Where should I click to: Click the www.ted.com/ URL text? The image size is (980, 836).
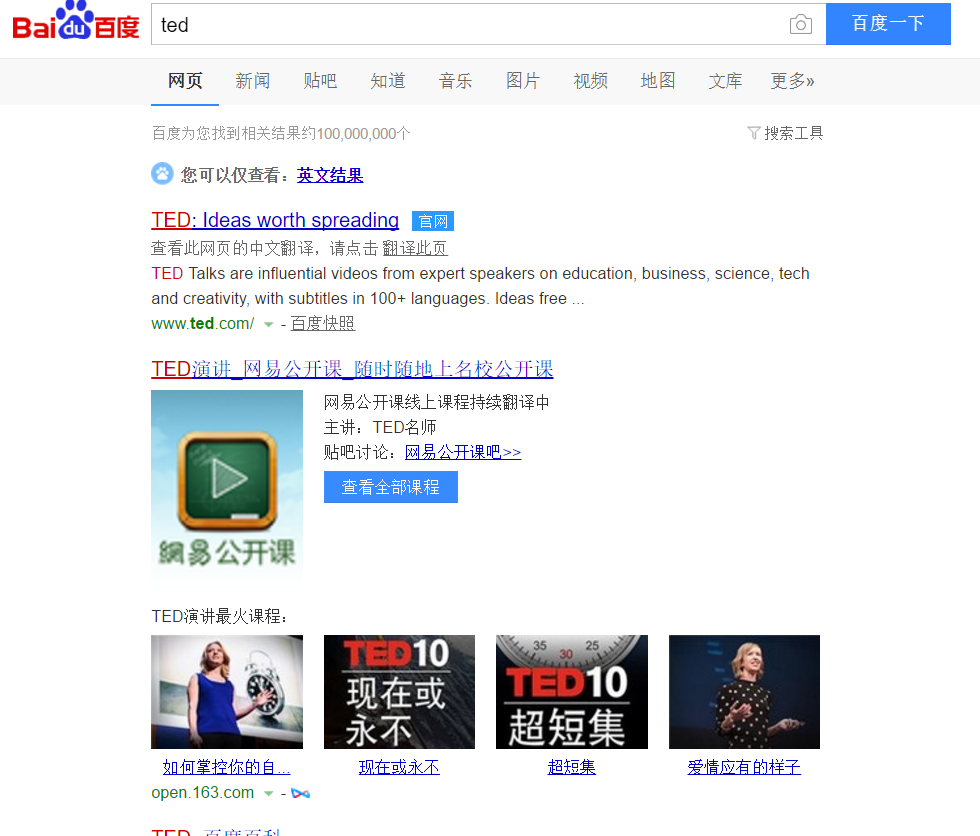(202, 324)
